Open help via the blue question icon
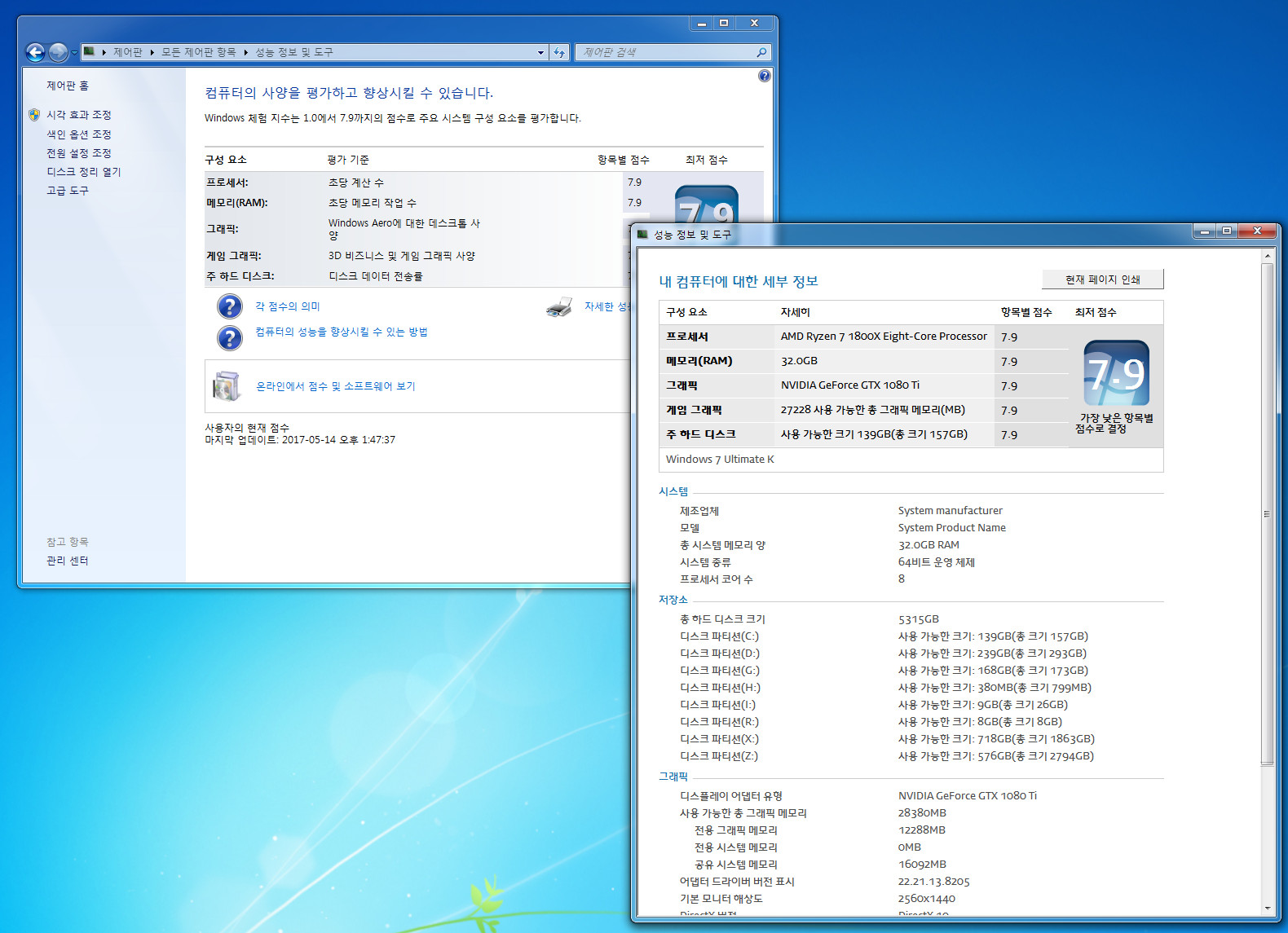 point(764,76)
